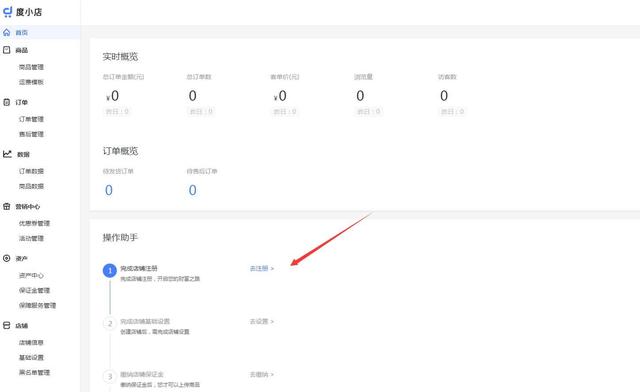The height and width of the screenshot is (392, 640).
Task: Click the 总订单金额(元) label
Action: pos(123,77)
